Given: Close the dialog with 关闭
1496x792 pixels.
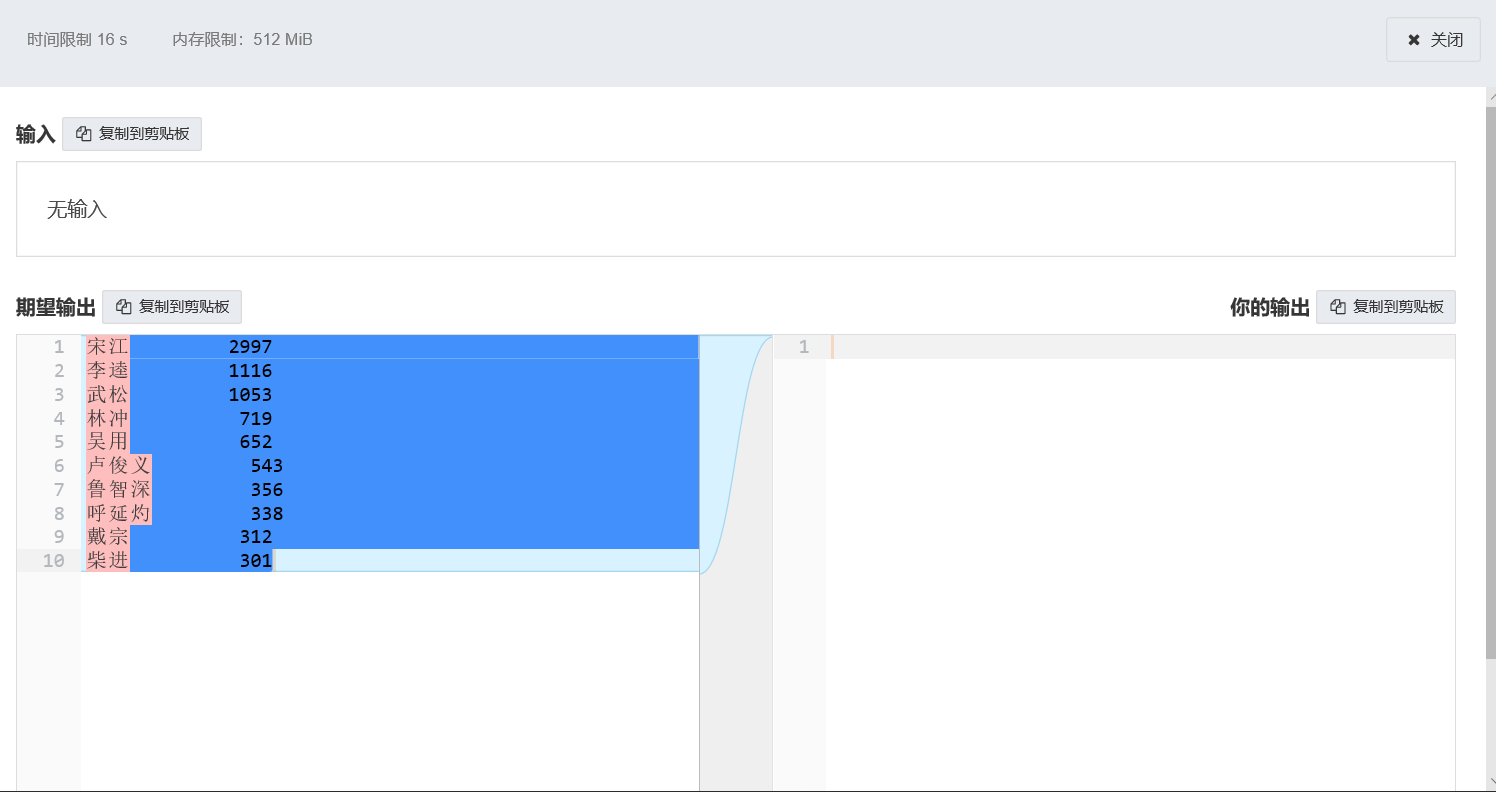Looking at the screenshot, I should click(1433, 40).
